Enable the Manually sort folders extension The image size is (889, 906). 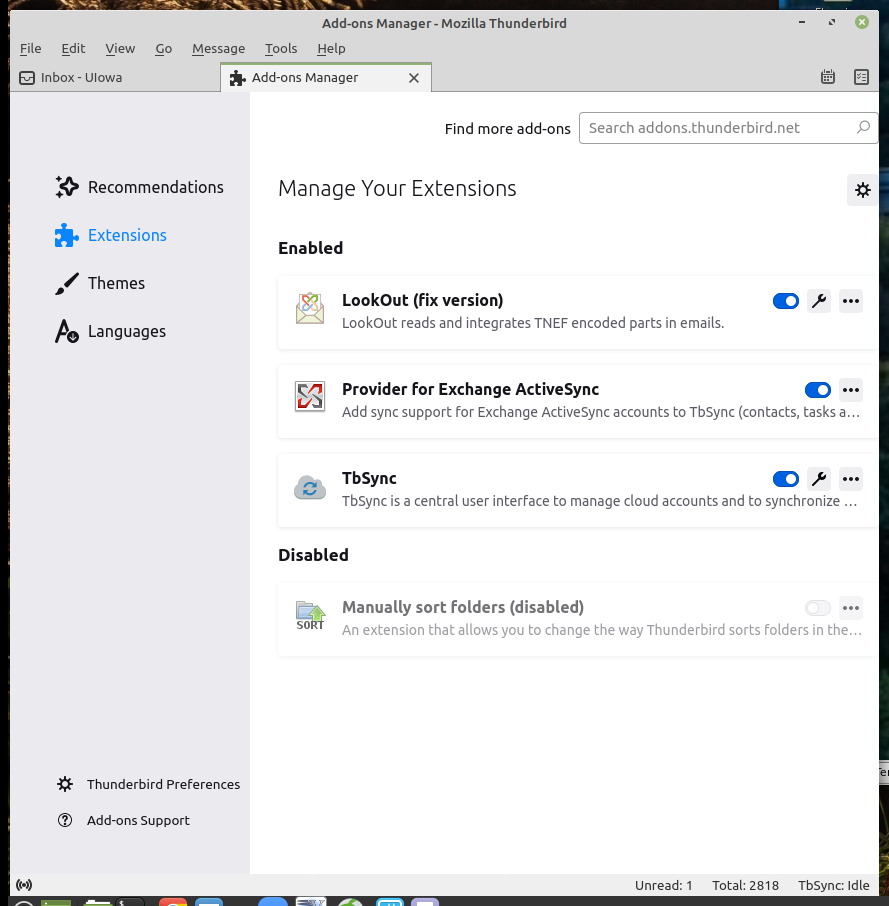(x=817, y=608)
